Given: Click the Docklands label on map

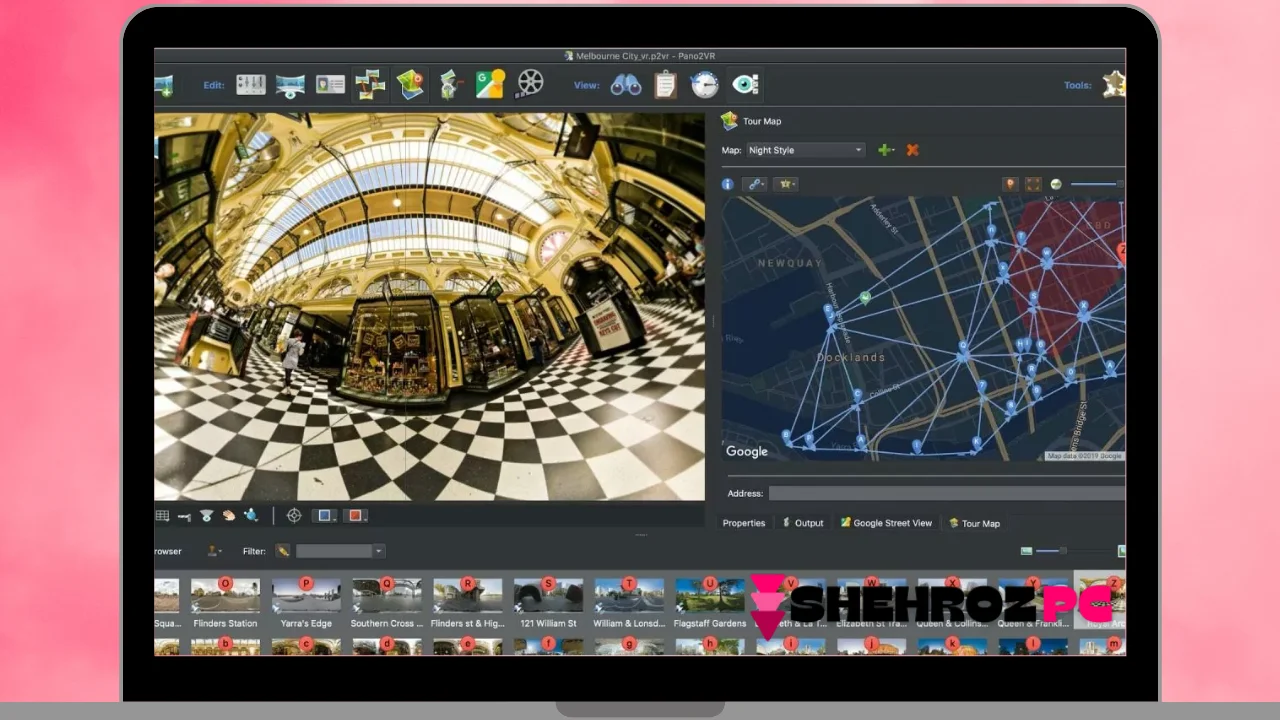Looking at the screenshot, I should [851, 357].
